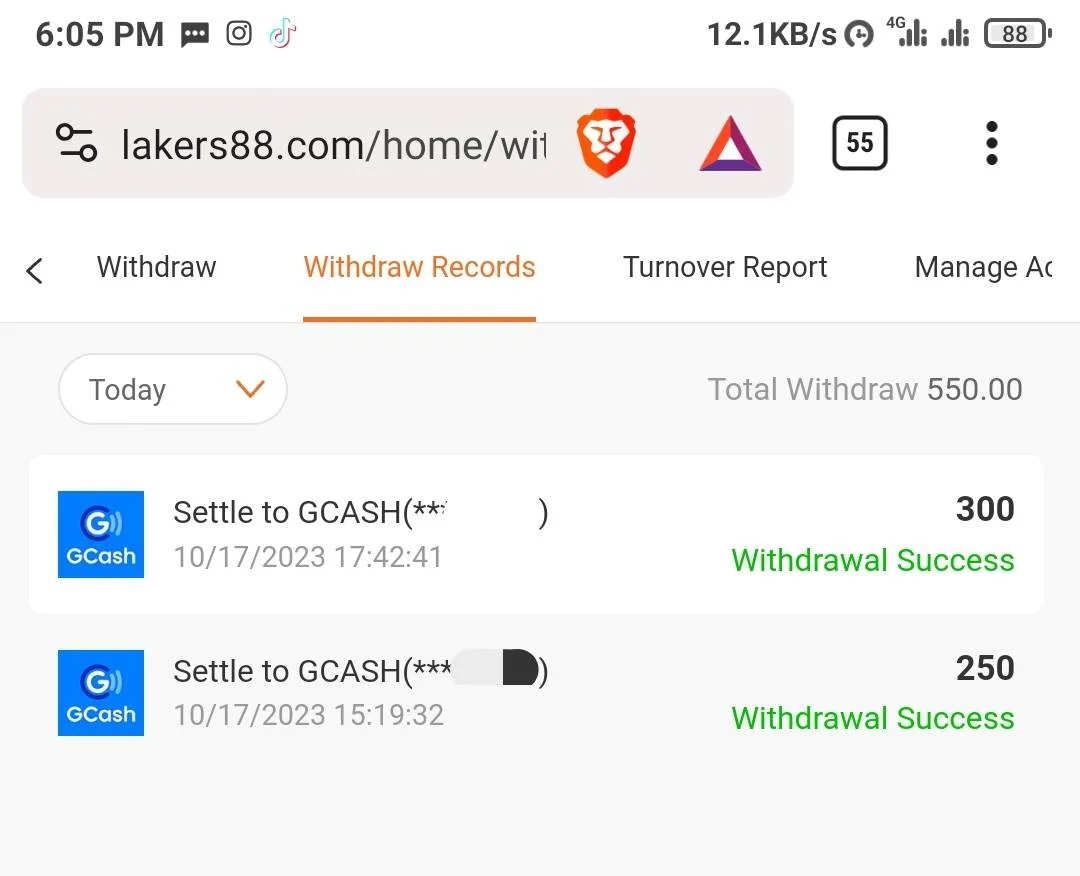The height and width of the screenshot is (876, 1080).
Task: Expand the Today date filter dropdown
Action: pos(173,389)
